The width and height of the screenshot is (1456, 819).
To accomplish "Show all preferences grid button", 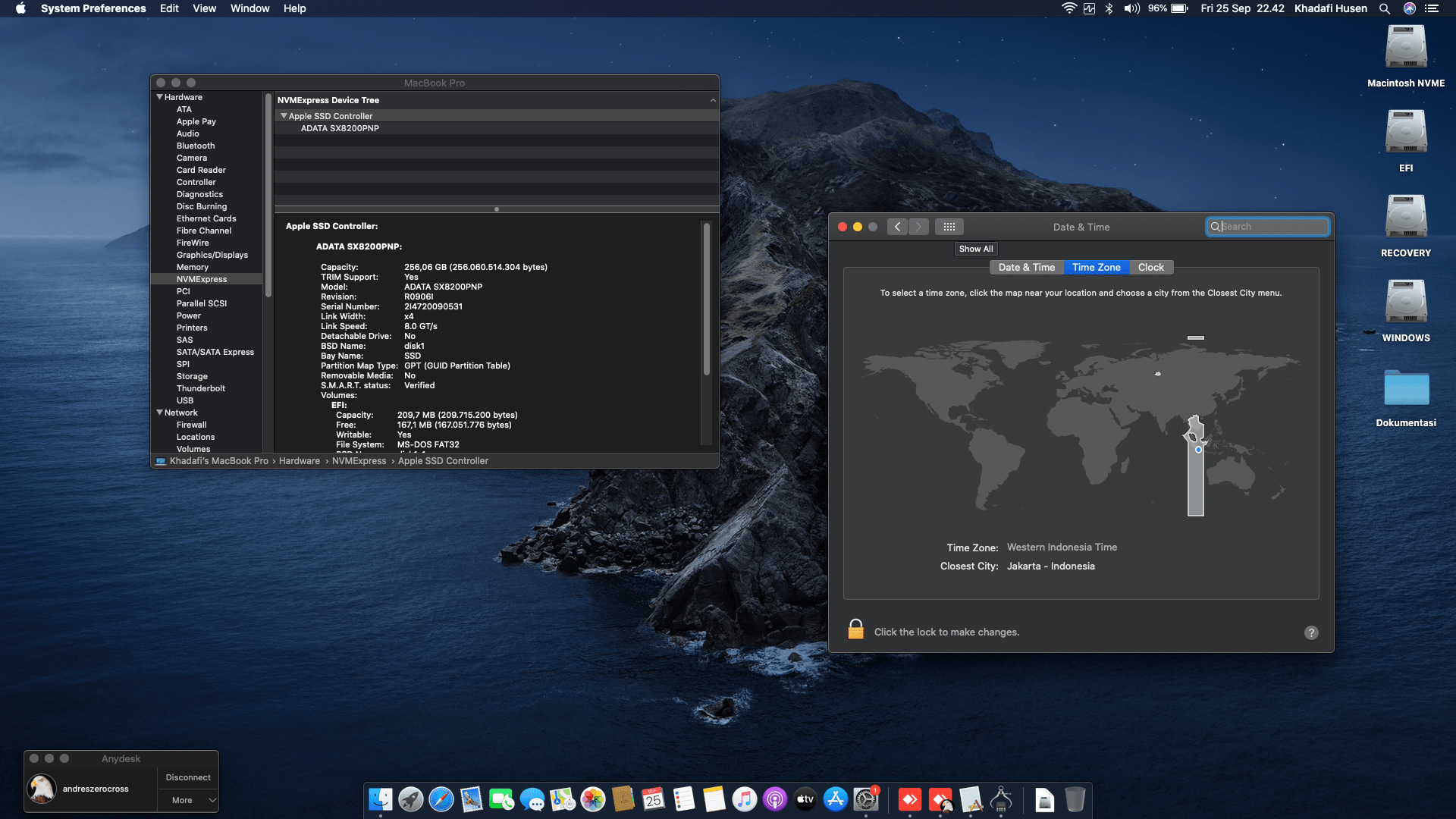I will point(949,227).
